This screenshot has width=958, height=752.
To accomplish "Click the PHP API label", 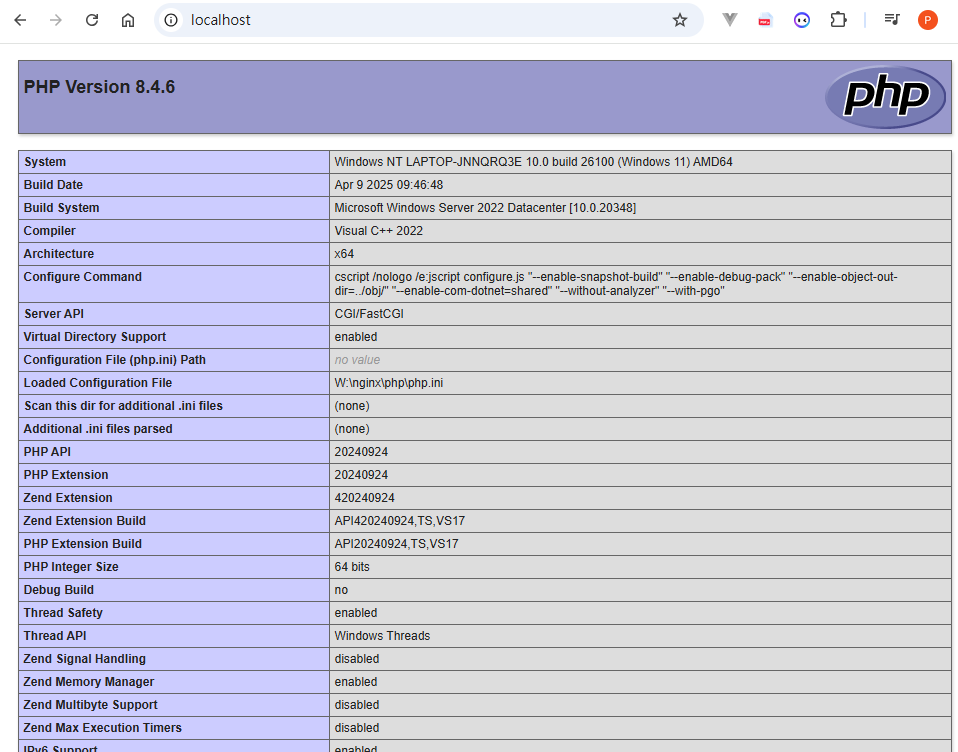I will 47,452.
